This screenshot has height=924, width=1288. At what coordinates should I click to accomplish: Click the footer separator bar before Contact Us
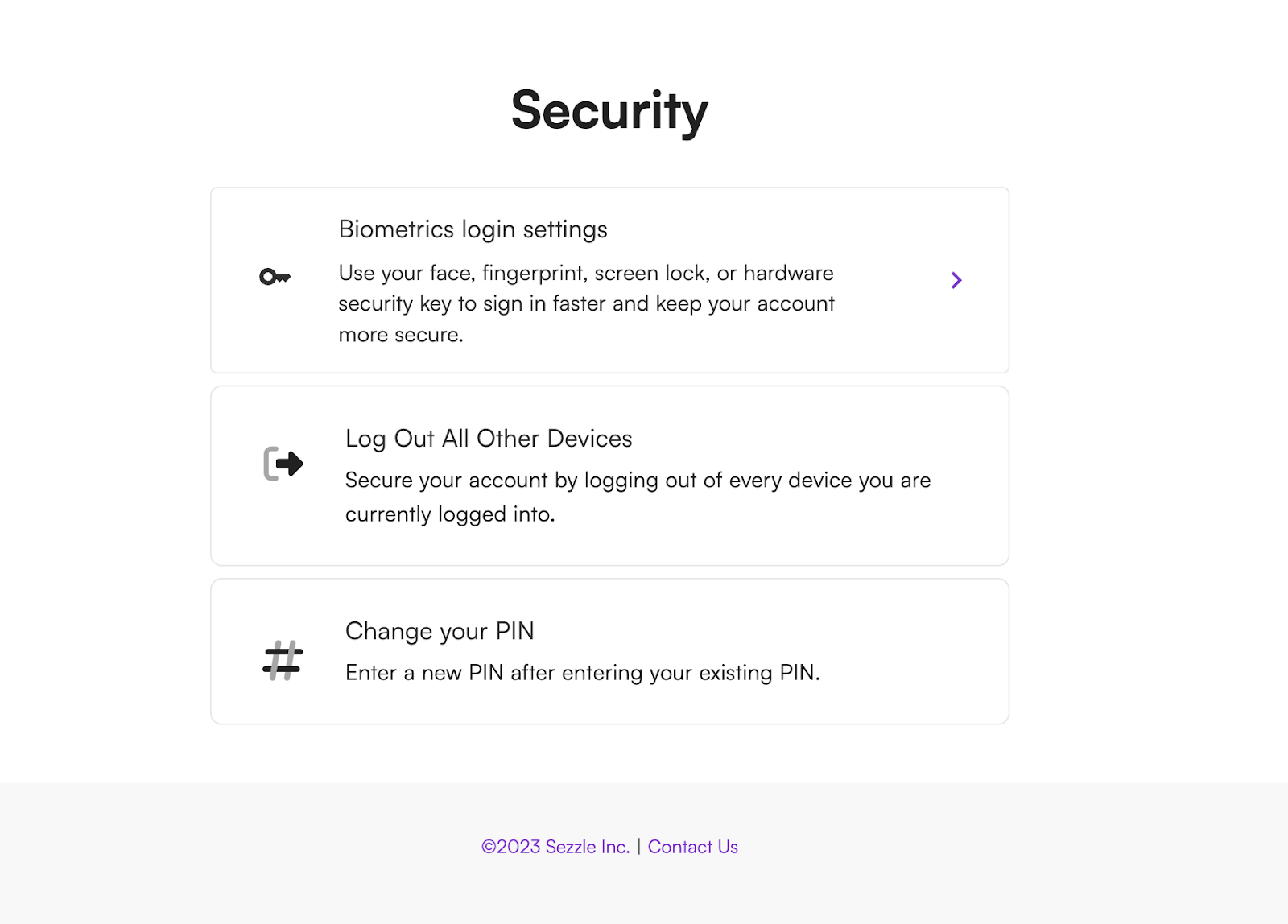(639, 847)
